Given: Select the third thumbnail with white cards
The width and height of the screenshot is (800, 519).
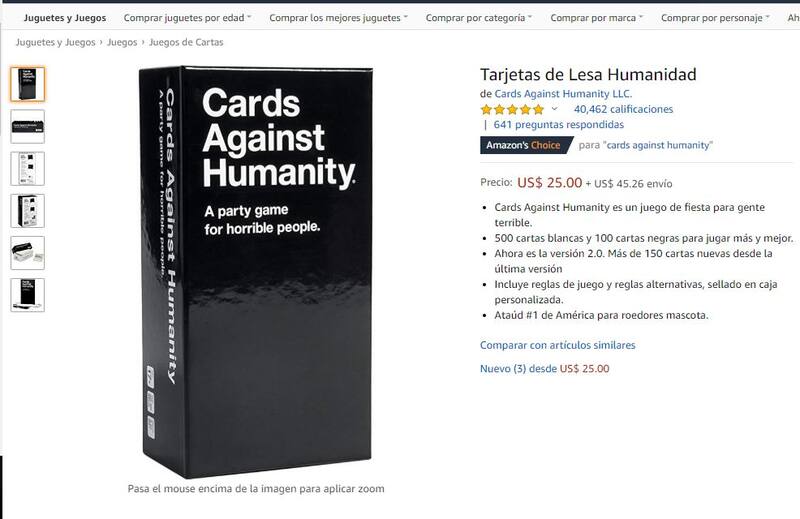Looking at the screenshot, I should [x=28, y=169].
